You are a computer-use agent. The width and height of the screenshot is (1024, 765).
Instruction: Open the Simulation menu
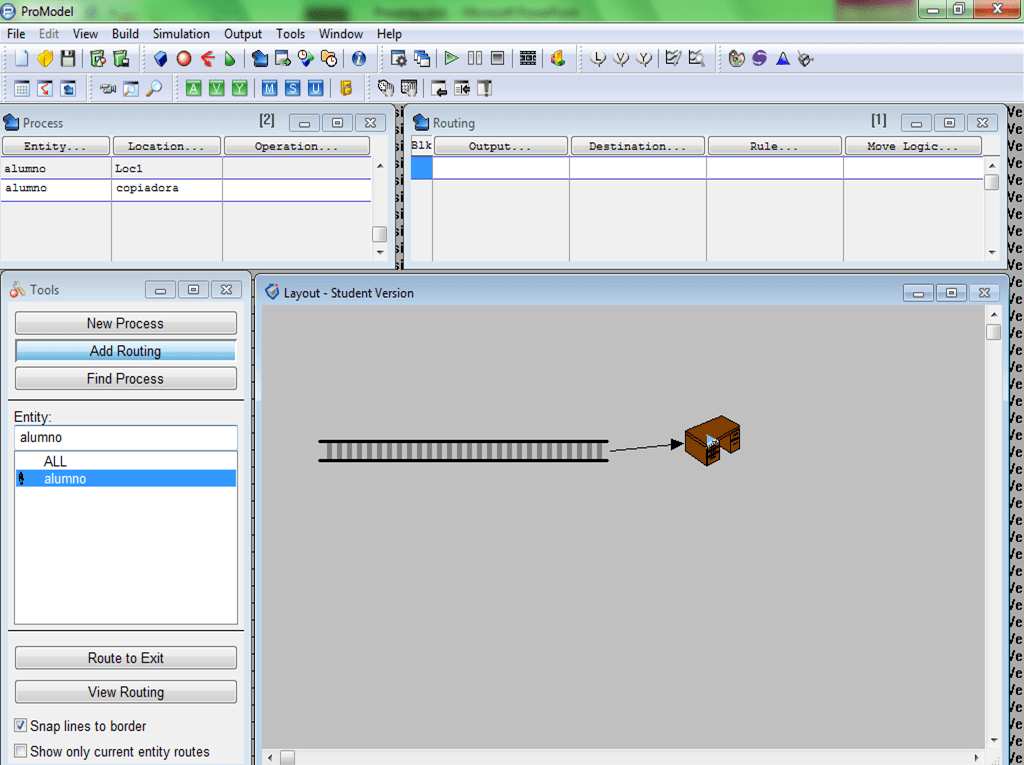[181, 34]
